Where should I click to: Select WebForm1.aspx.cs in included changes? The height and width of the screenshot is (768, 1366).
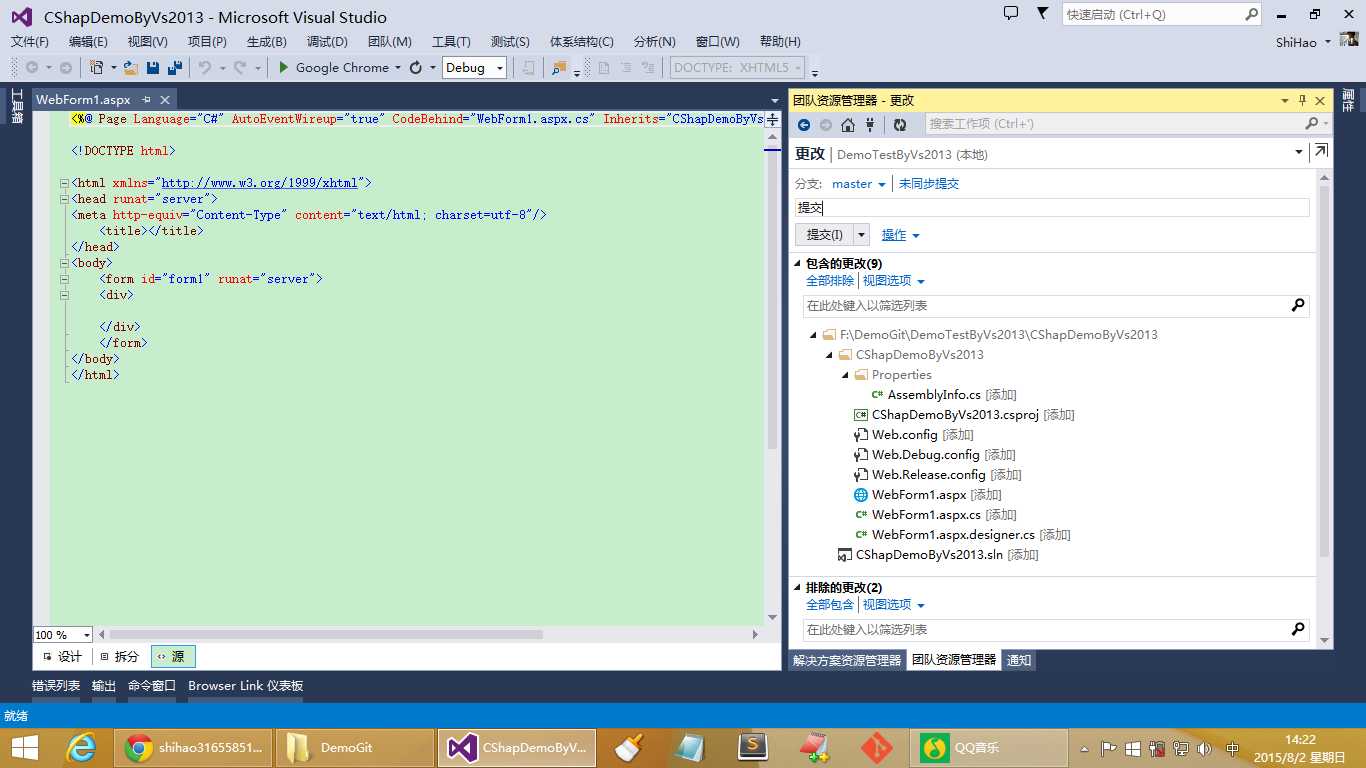pos(926,515)
